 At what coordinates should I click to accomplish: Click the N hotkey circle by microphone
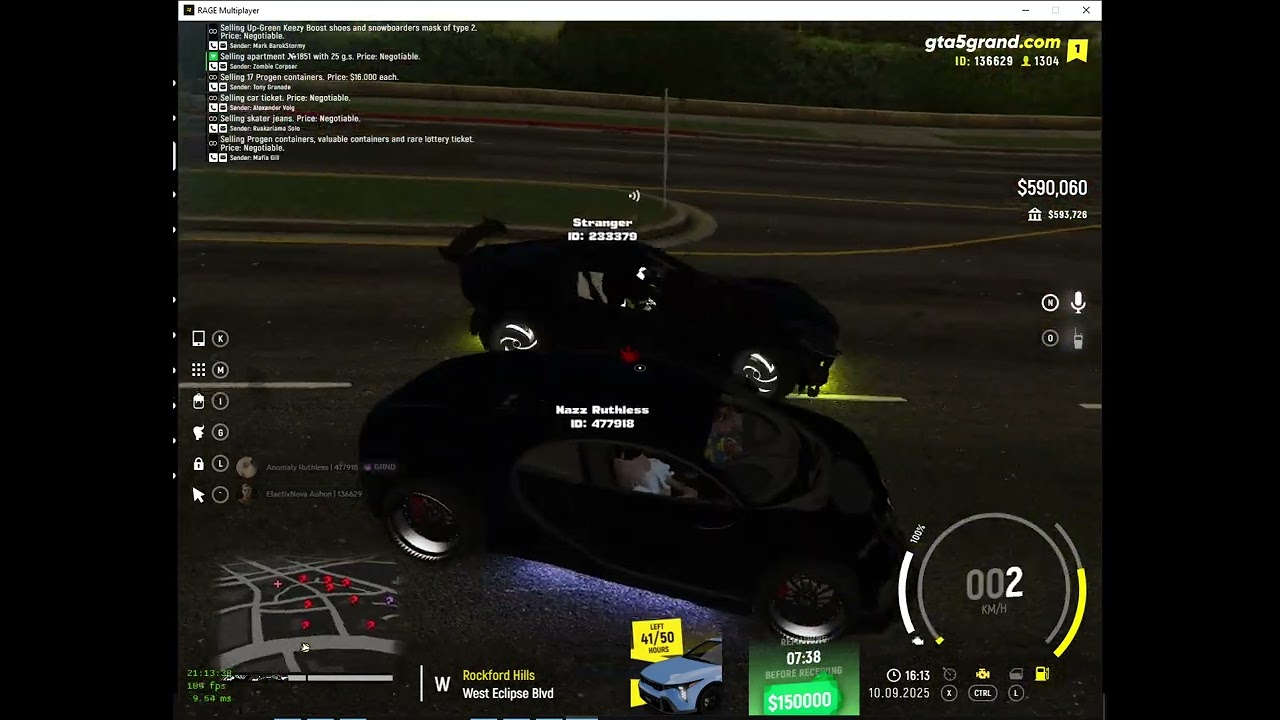pyautogui.click(x=1050, y=302)
